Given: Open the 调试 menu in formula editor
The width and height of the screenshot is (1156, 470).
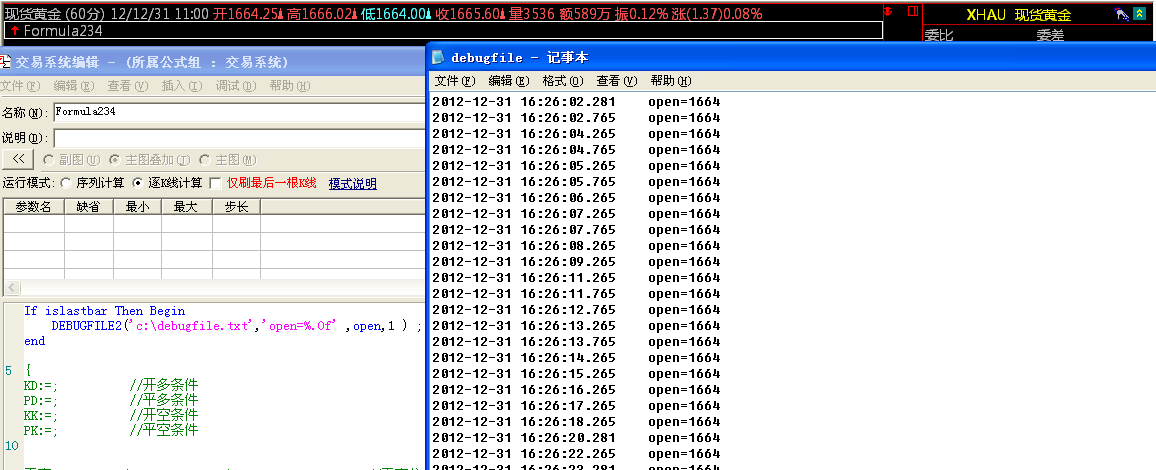Looking at the screenshot, I should pos(234,86).
